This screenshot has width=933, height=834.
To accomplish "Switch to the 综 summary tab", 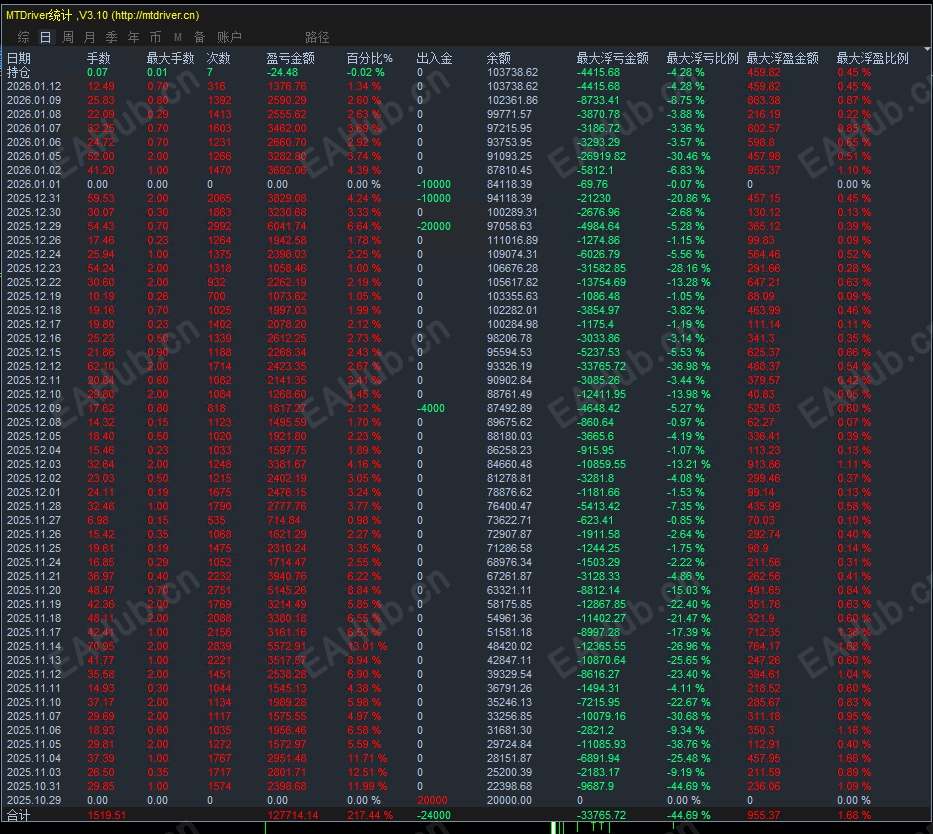I will click(24, 37).
